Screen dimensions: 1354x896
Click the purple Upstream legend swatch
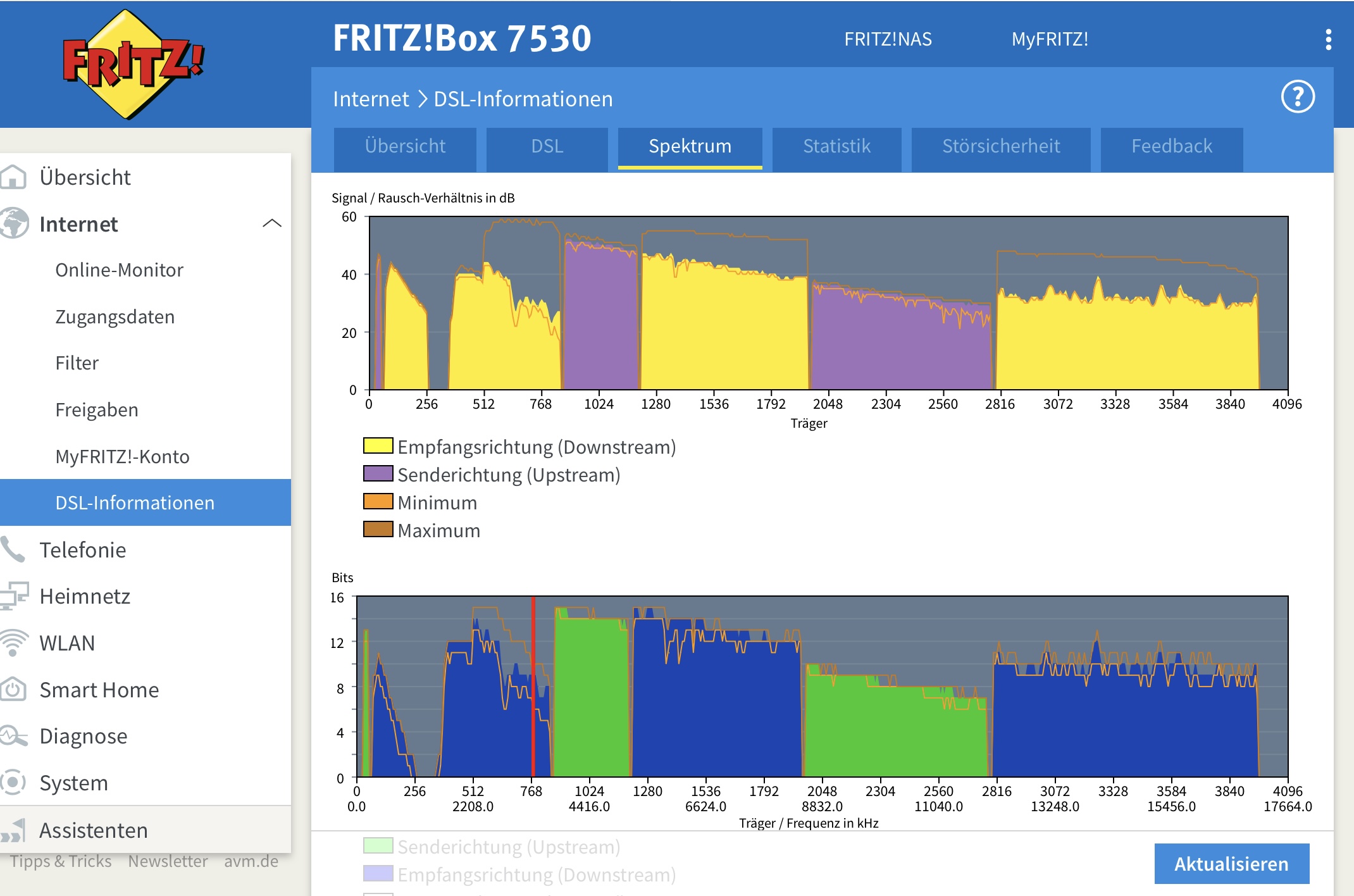pos(378,474)
